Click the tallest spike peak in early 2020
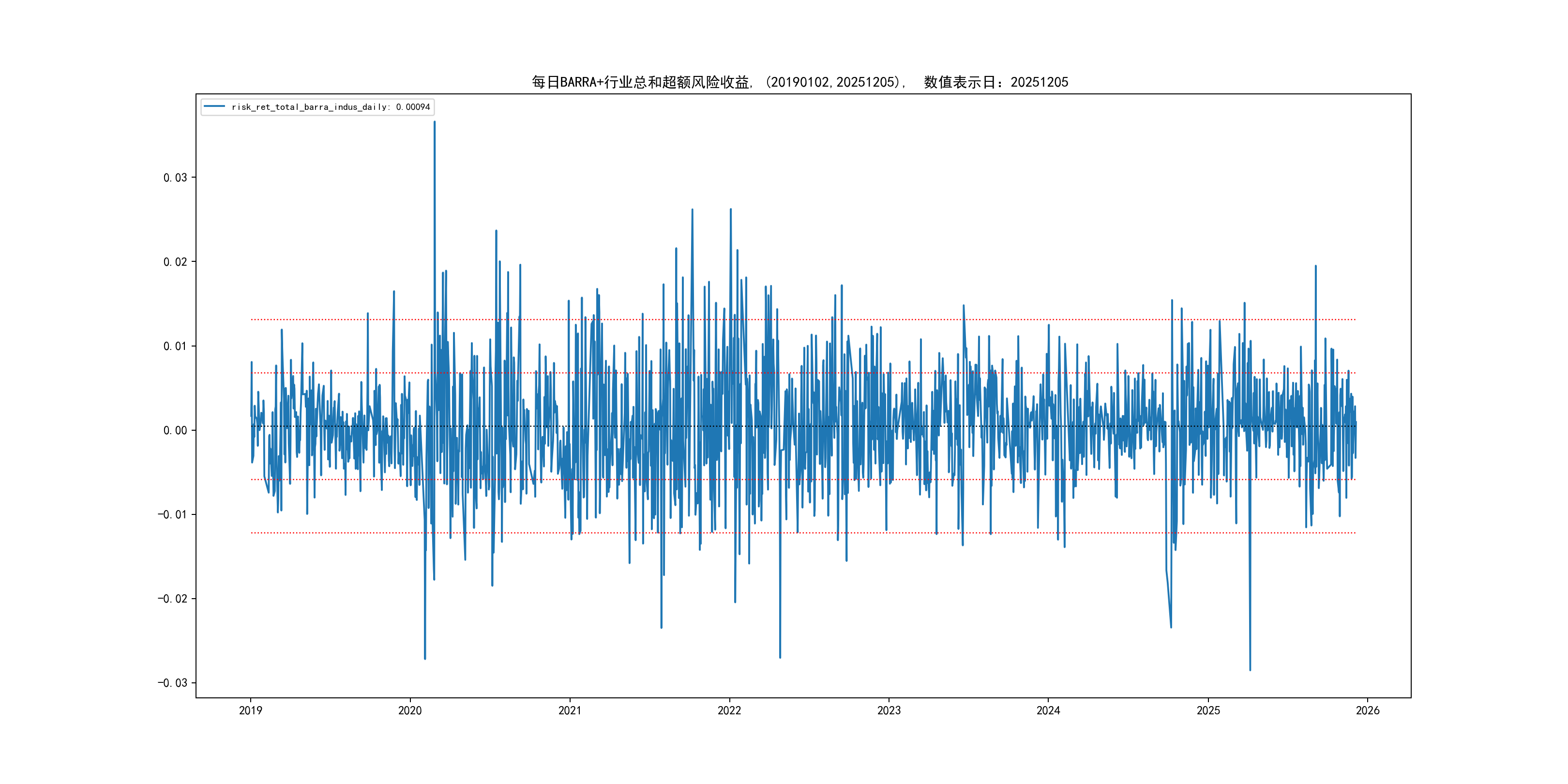Screen dimensions: 1568x784 [x=435, y=122]
